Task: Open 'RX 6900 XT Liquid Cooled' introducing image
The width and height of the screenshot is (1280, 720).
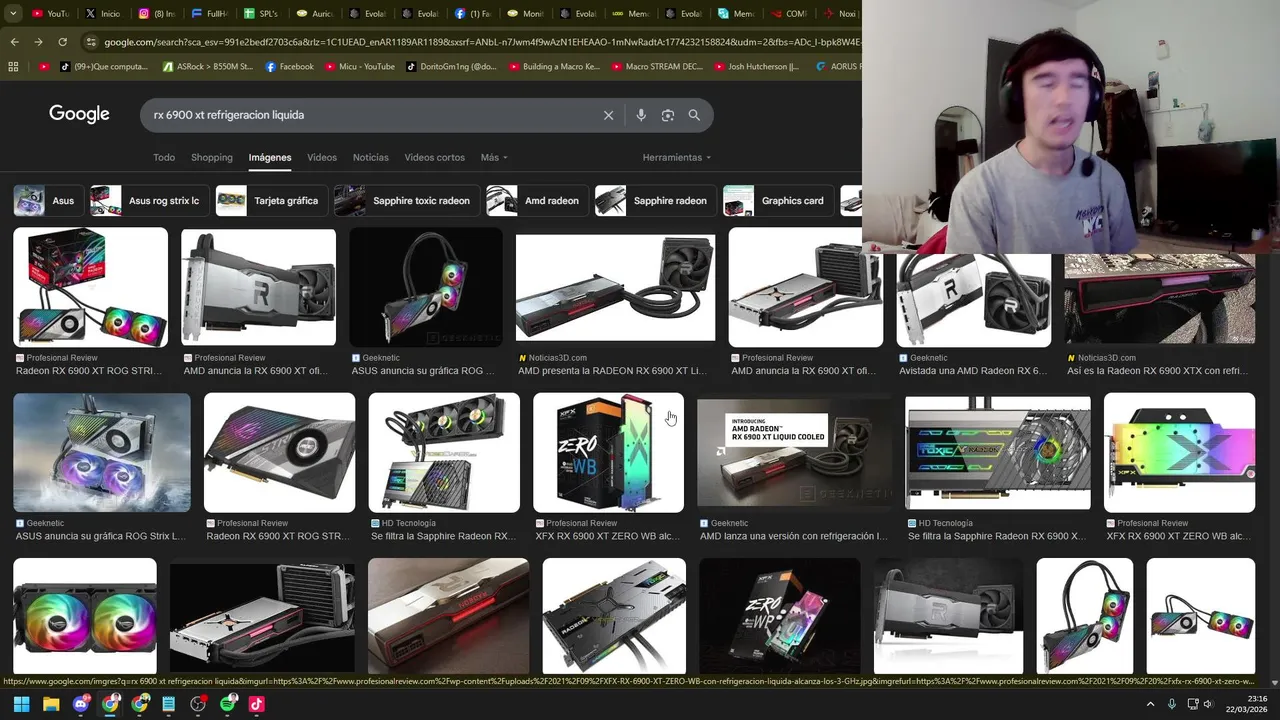Action: point(794,453)
